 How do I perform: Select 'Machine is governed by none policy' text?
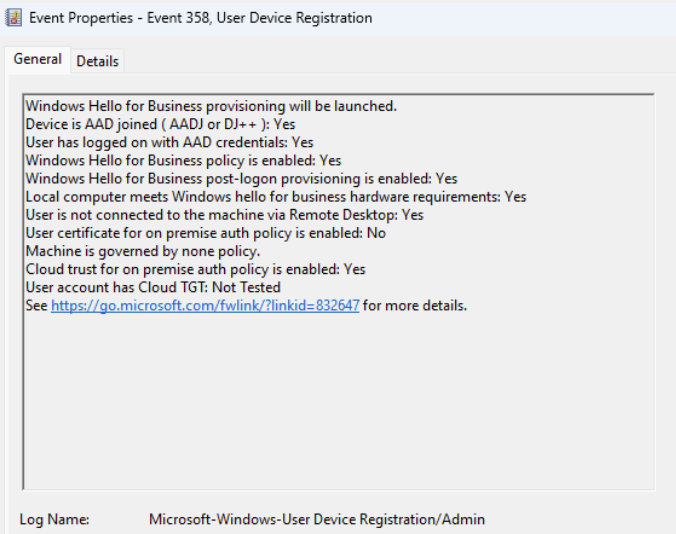tap(142, 251)
